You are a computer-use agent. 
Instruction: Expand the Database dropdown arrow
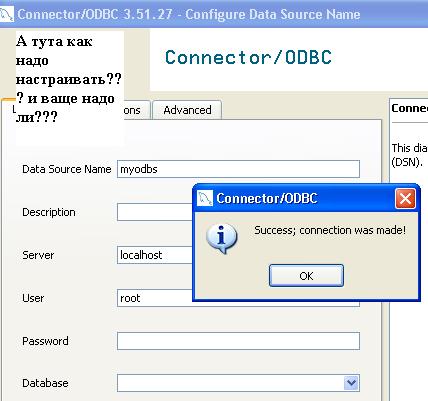(x=351, y=383)
